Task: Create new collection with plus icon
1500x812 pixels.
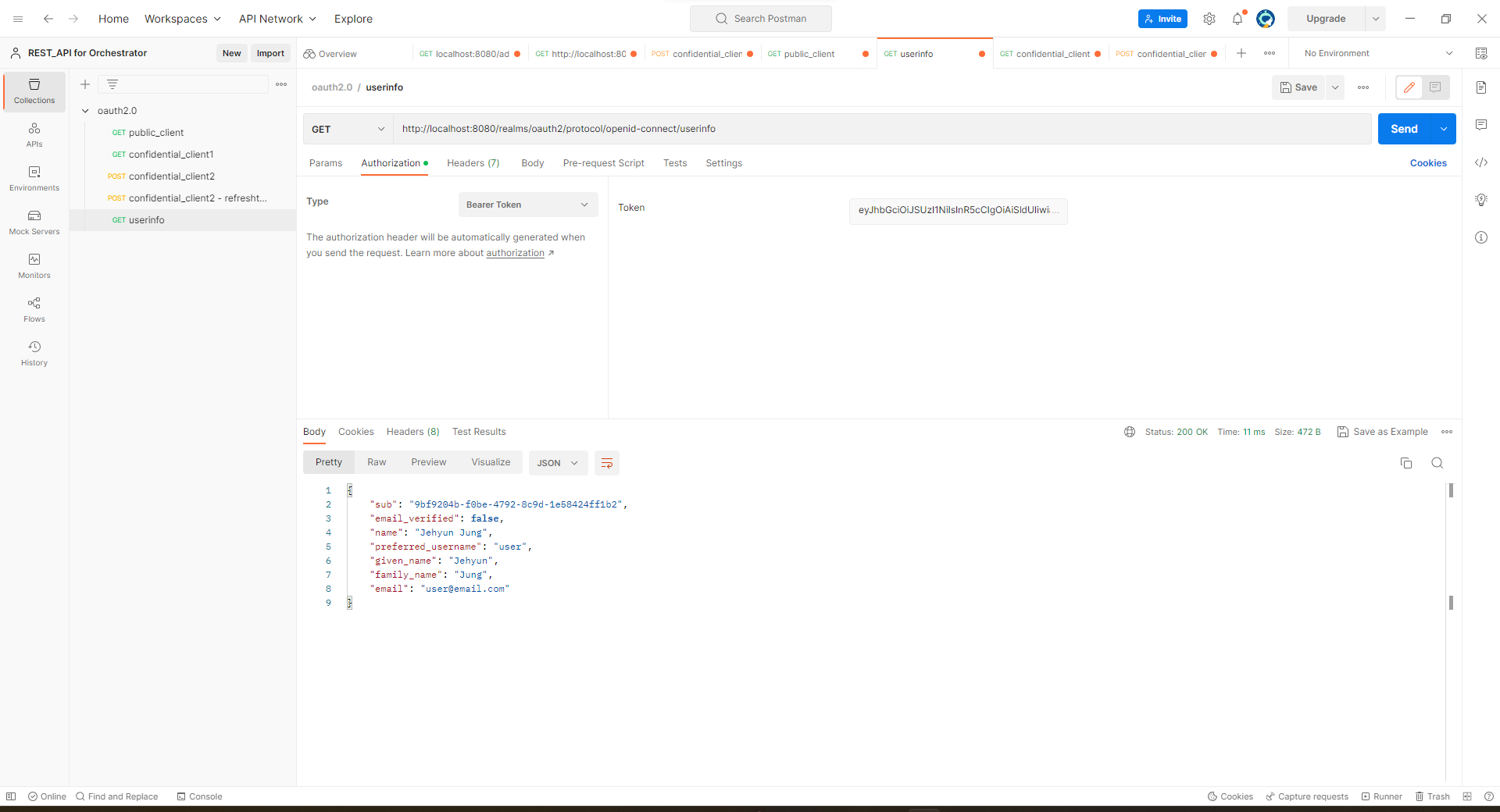Action: point(85,84)
